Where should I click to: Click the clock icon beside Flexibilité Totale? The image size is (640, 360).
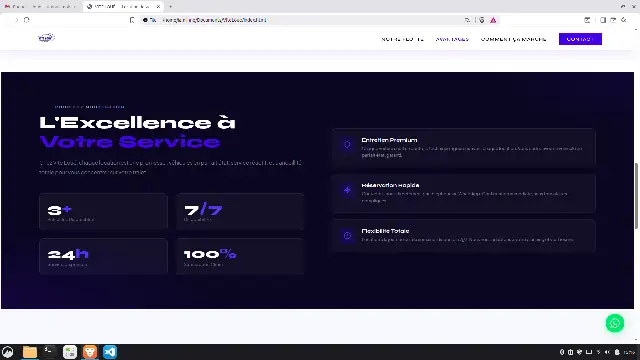[x=347, y=236]
